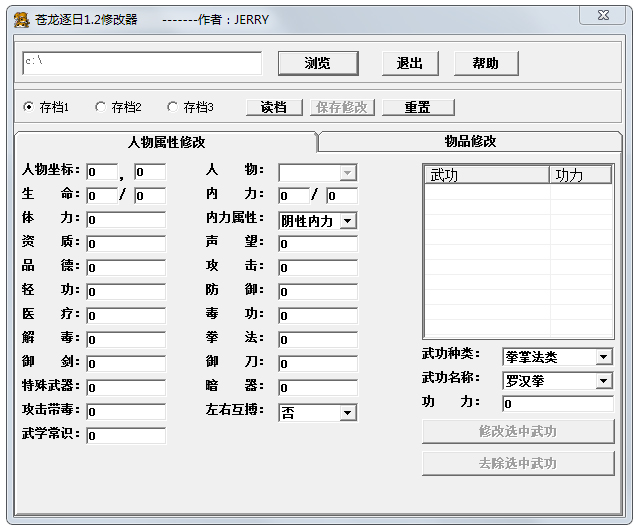Screen dimensions: 638x529
Task: Expand the 武功种类 combo box
Action: (x=603, y=357)
